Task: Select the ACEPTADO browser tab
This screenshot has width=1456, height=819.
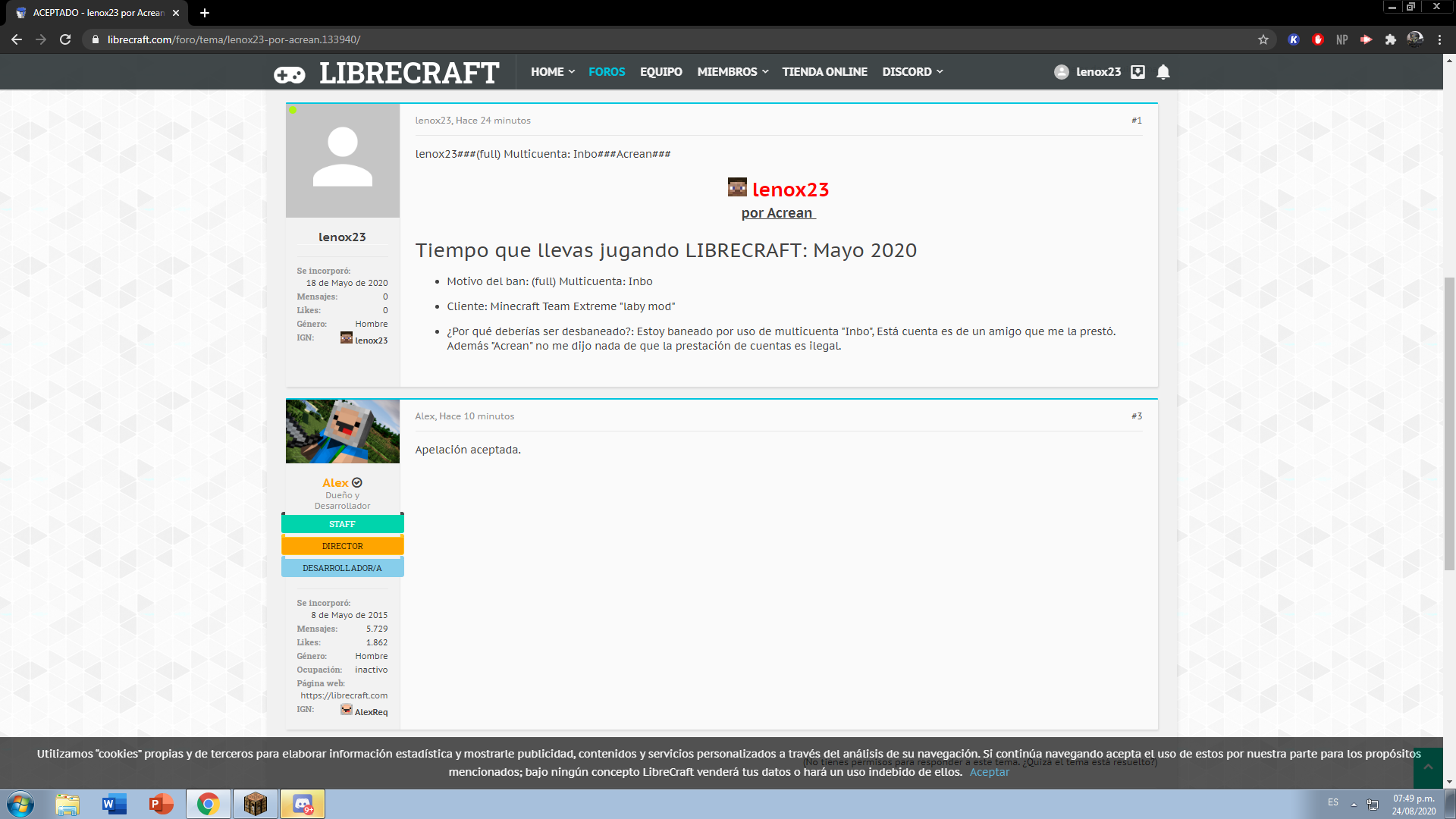Action: [x=99, y=13]
